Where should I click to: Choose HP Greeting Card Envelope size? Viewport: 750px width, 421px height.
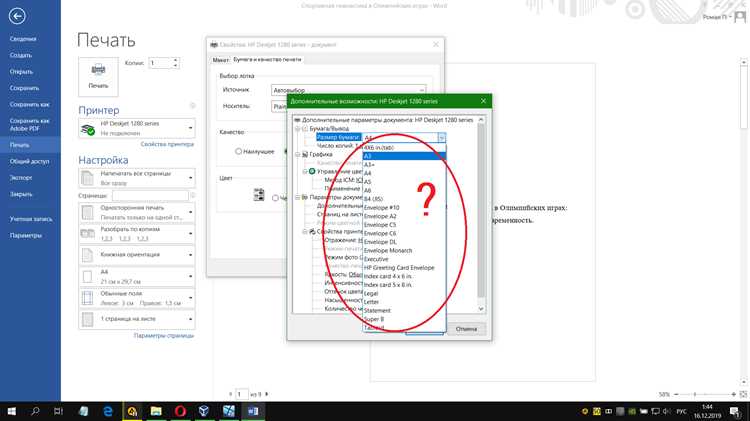[x=404, y=268]
